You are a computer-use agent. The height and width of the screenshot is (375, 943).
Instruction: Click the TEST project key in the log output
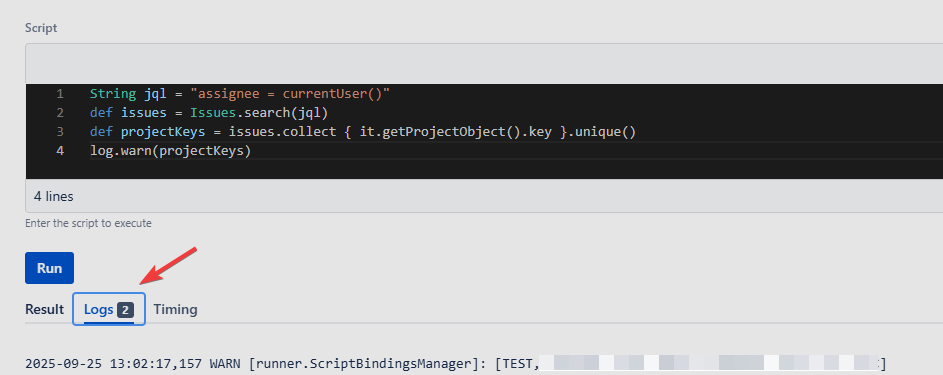click(520, 364)
